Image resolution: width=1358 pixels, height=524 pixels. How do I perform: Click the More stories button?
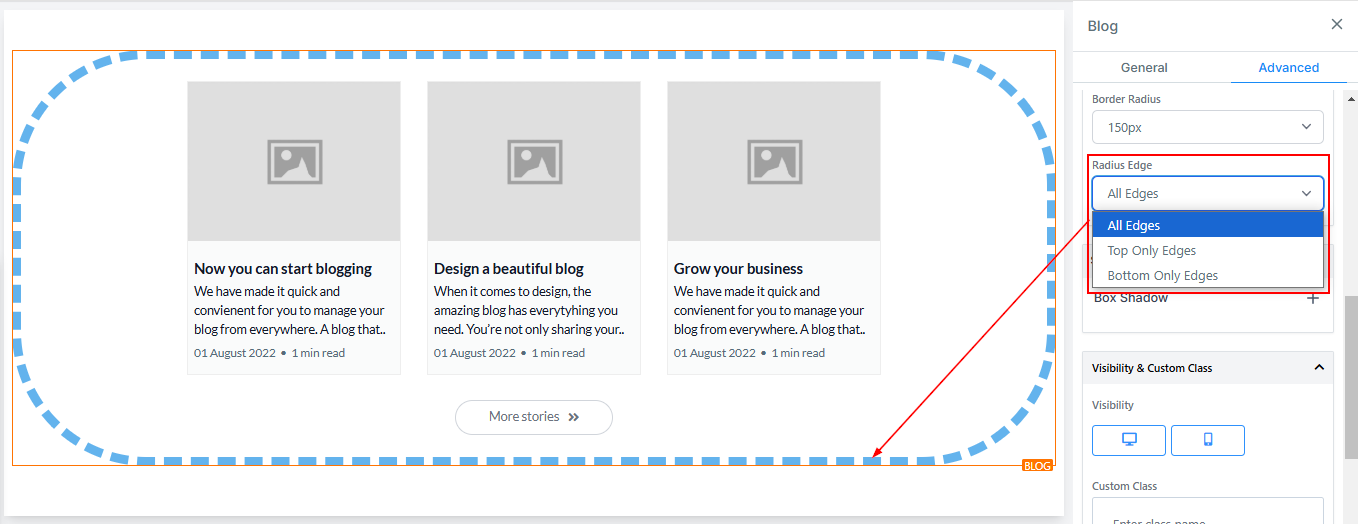pos(533,417)
